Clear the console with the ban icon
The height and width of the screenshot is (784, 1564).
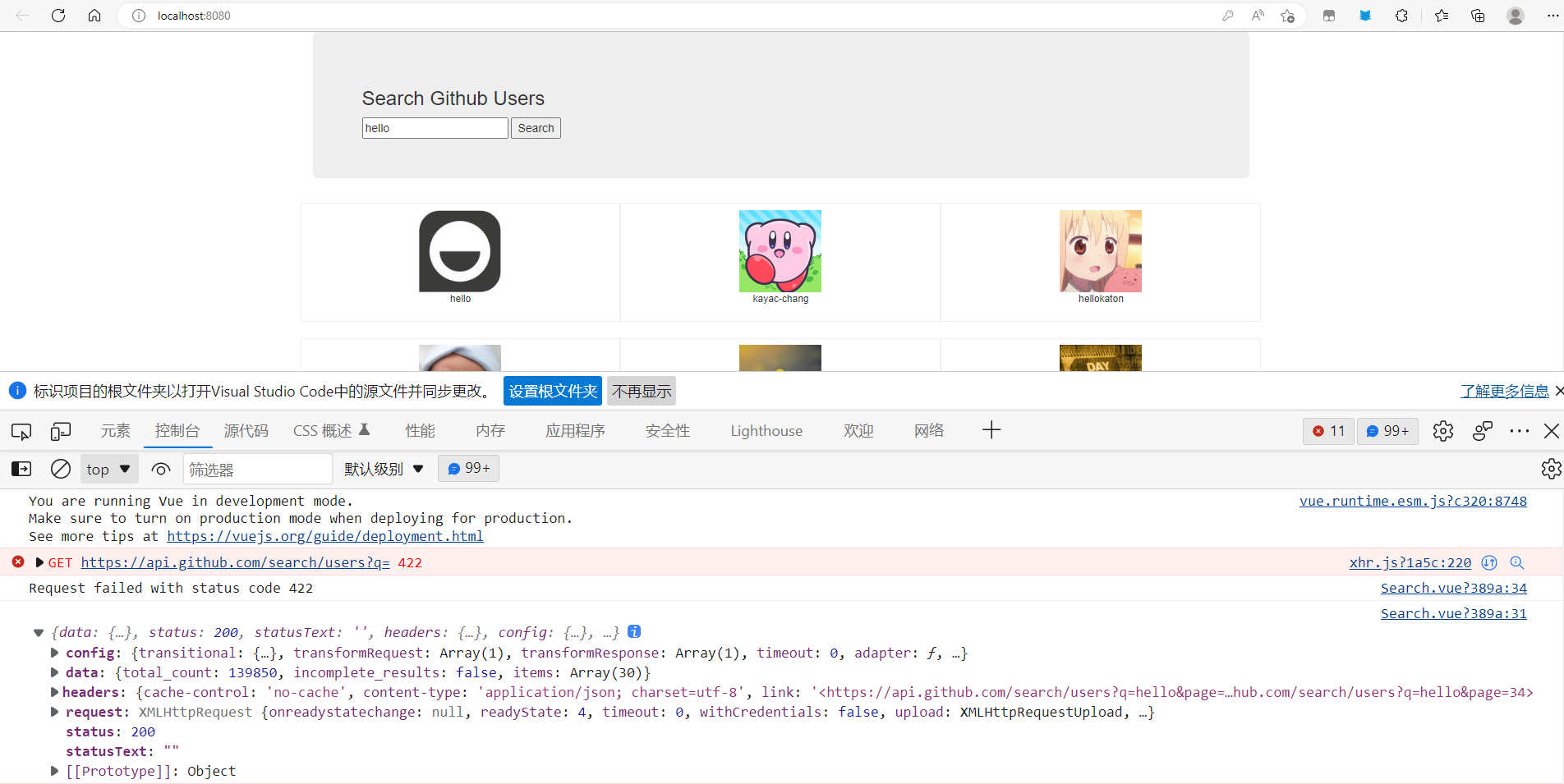point(61,469)
